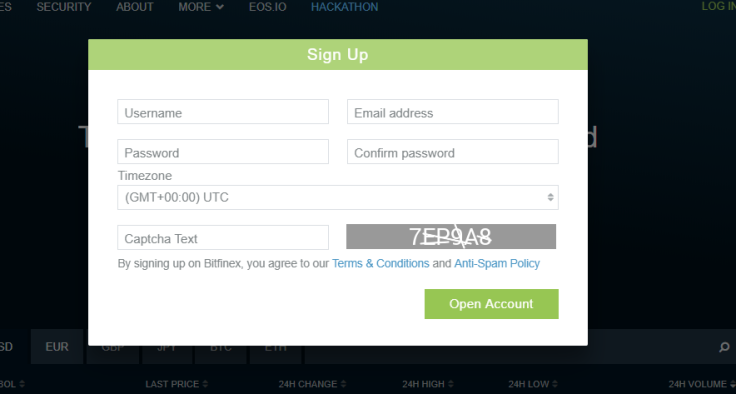Click Timezone selector up-down arrows
736x394 pixels.
point(550,197)
